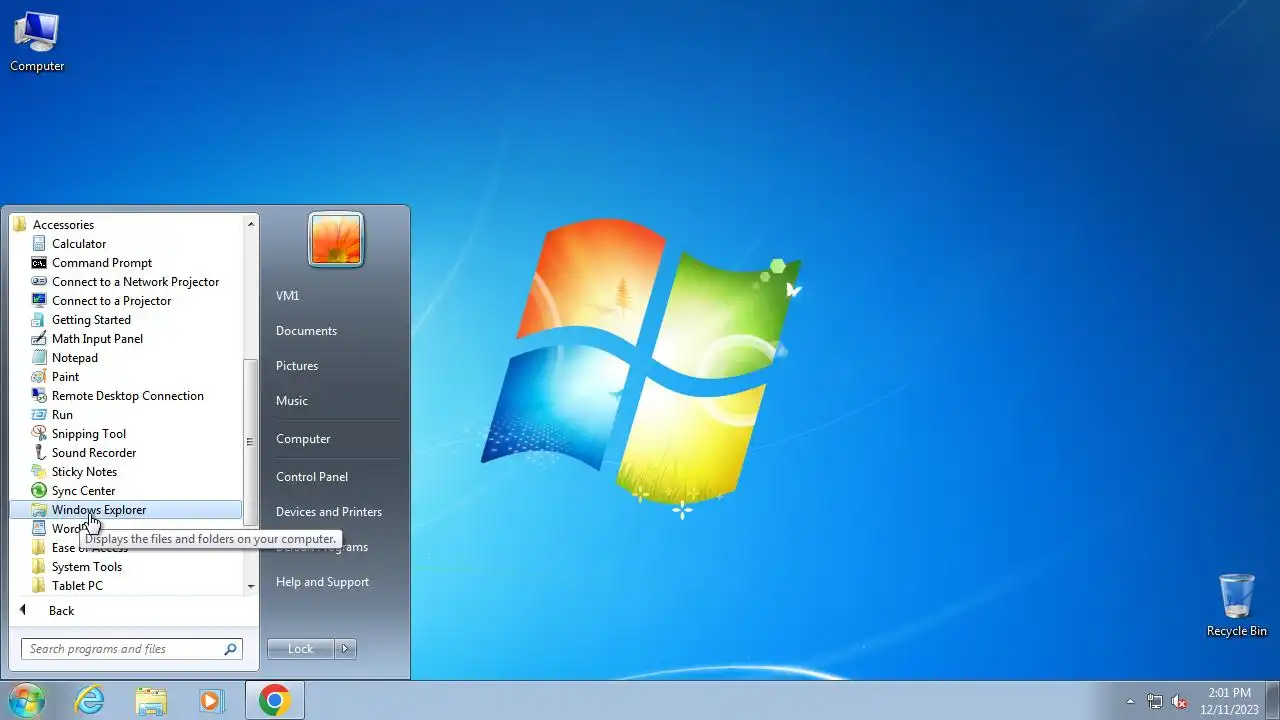The image size is (1280, 720).
Task: Launch Snipping Tool scissors icon
Action: click(x=39, y=434)
